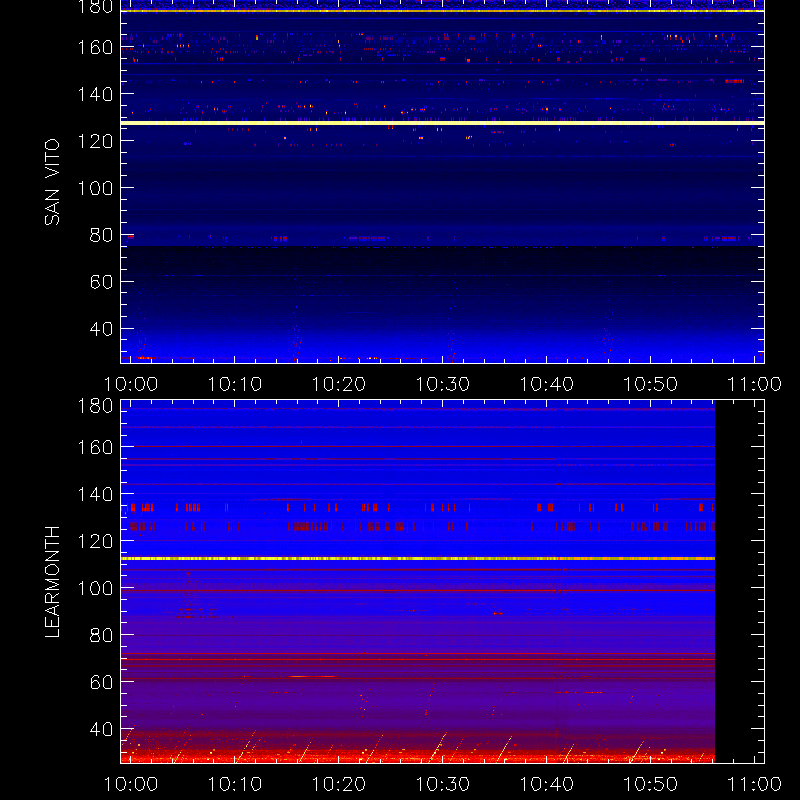Click 10:40 under the Learmonth plot
Image resolution: width=800 pixels, height=800 pixels.
pyautogui.click(x=546, y=784)
